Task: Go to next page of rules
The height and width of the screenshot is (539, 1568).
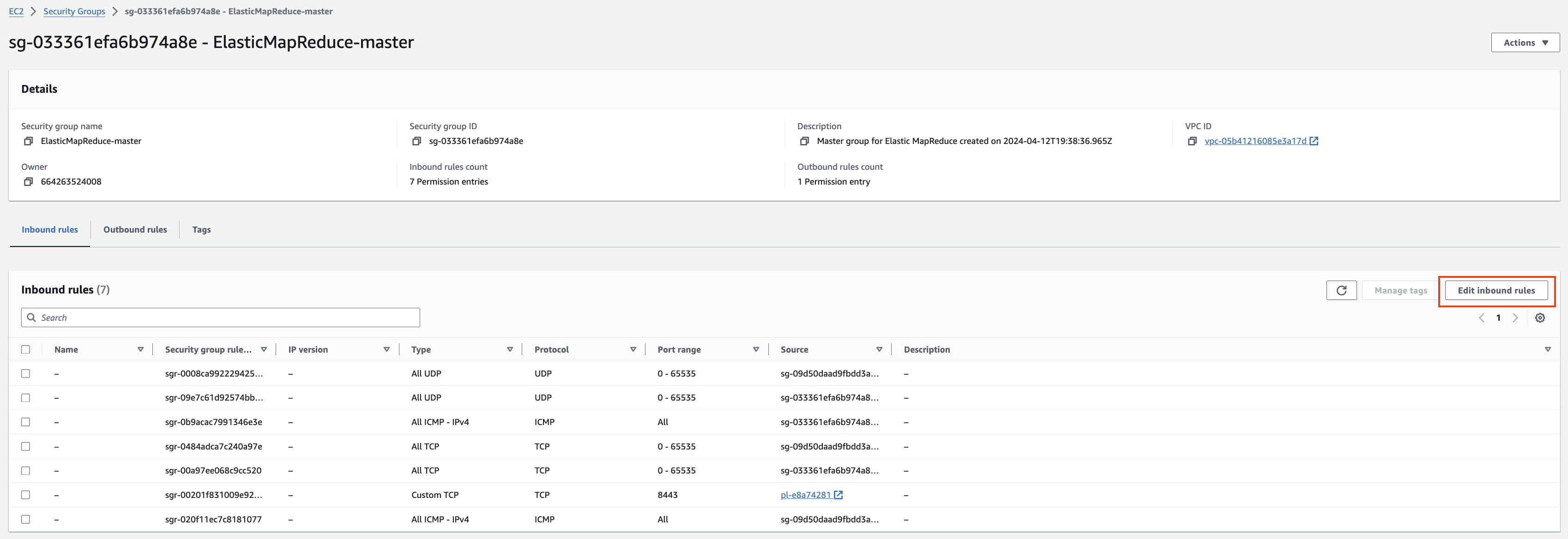Action: [x=1515, y=317]
